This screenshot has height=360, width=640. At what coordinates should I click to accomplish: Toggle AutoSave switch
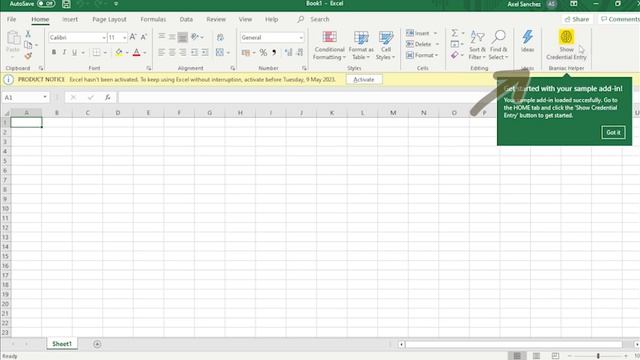pos(46,4)
